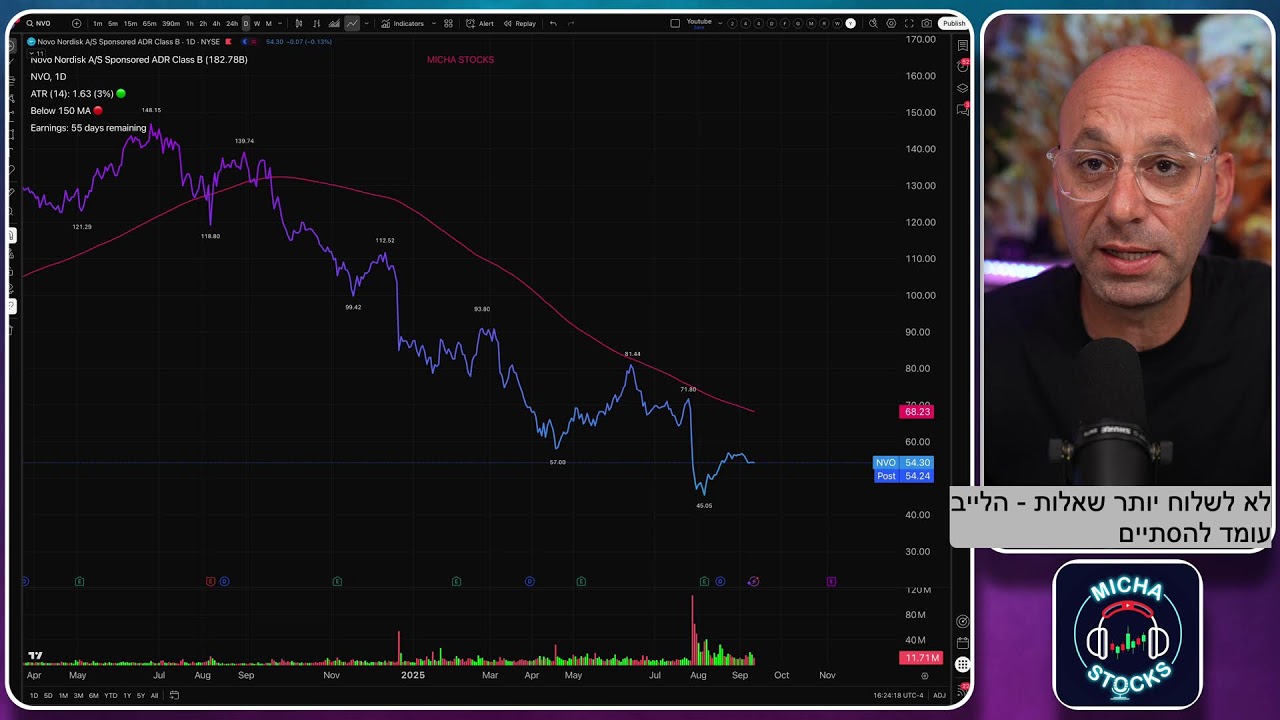This screenshot has width=1280, height=720.
Task: Open the calculator grid icon at right bottom
Action: [962, 664]
